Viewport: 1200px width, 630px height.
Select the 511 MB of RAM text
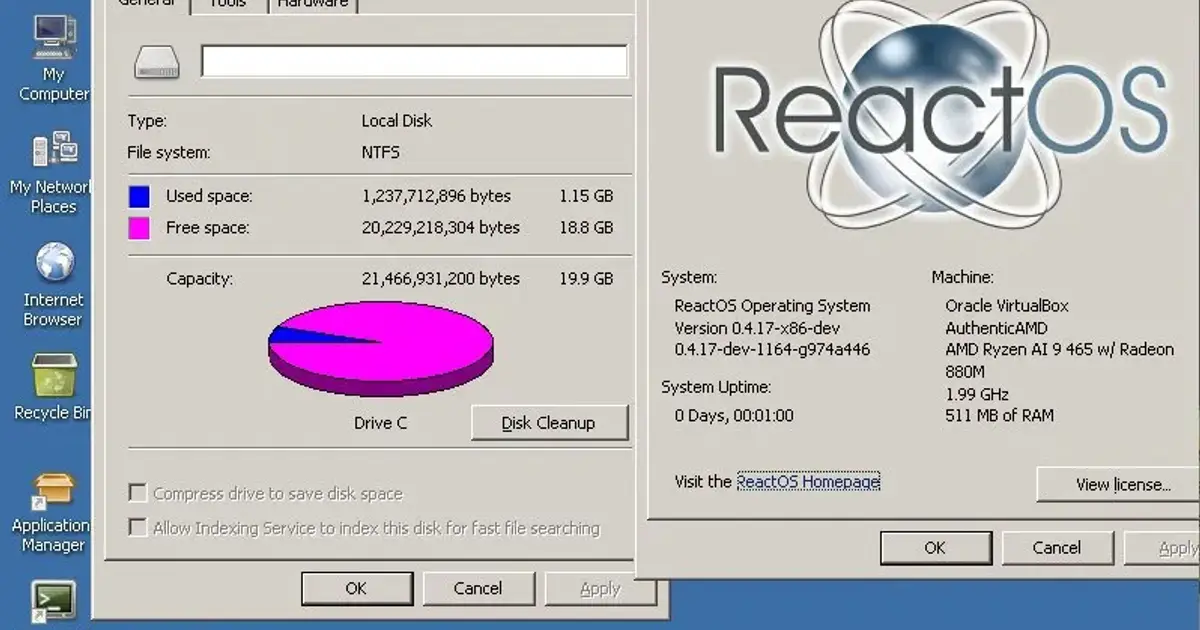pos(1000,416)
